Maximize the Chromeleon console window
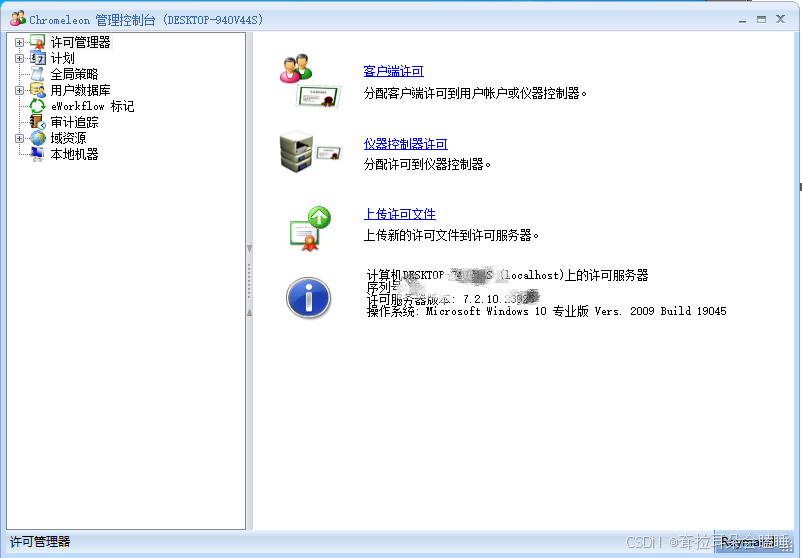 click(762, 19)
